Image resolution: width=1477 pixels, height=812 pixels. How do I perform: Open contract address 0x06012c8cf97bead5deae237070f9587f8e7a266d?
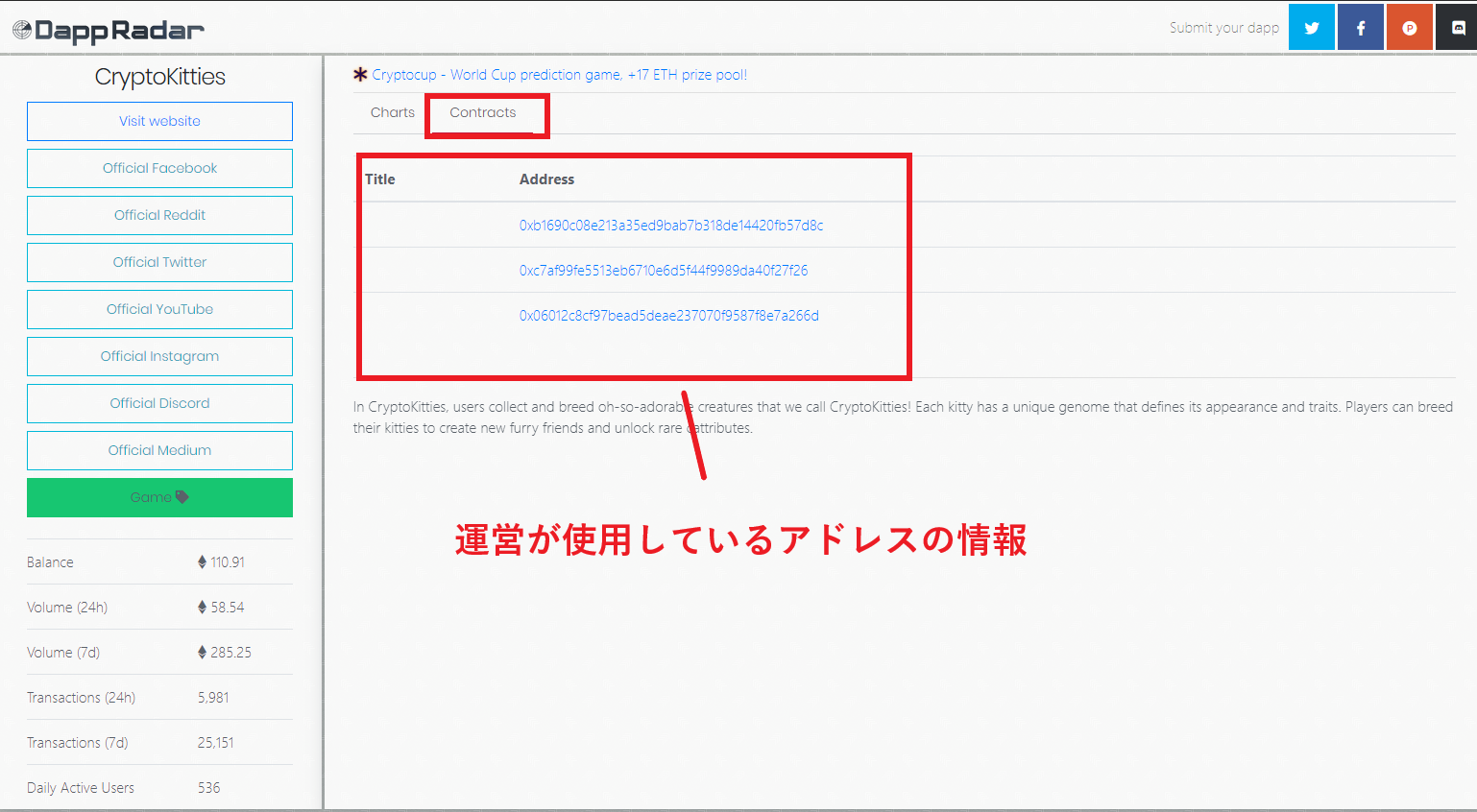tap(669, 316)
